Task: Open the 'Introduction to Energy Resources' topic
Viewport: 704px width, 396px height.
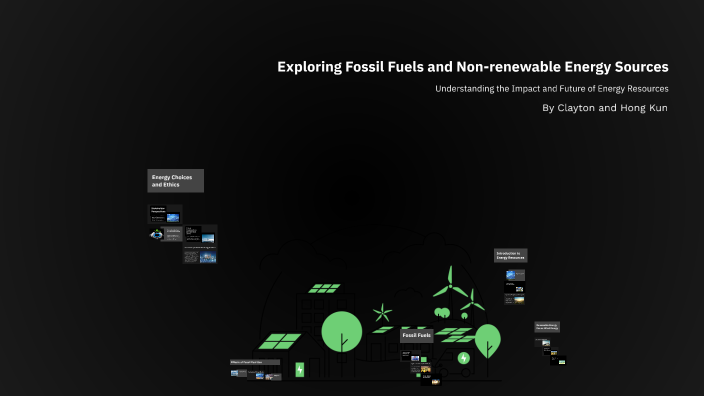Action: click(510, 255)
